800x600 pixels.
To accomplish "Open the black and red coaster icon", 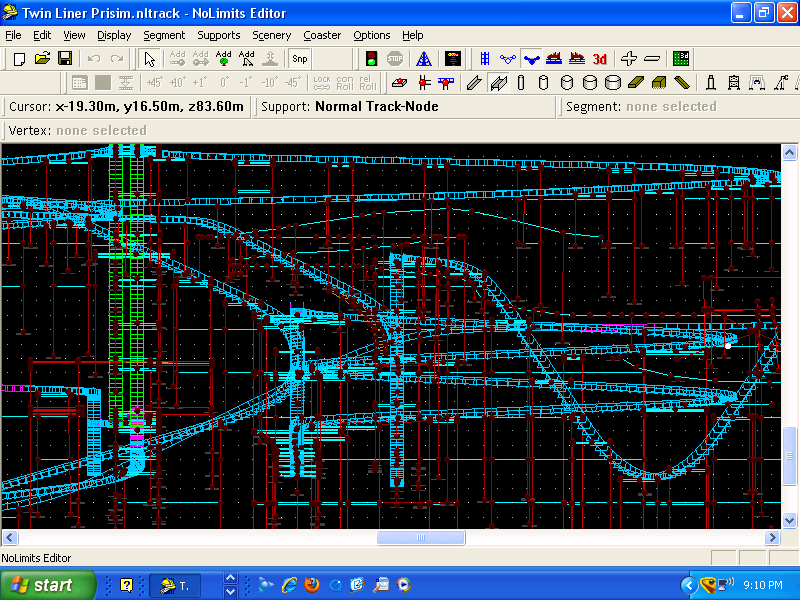I will click(453, 59).
